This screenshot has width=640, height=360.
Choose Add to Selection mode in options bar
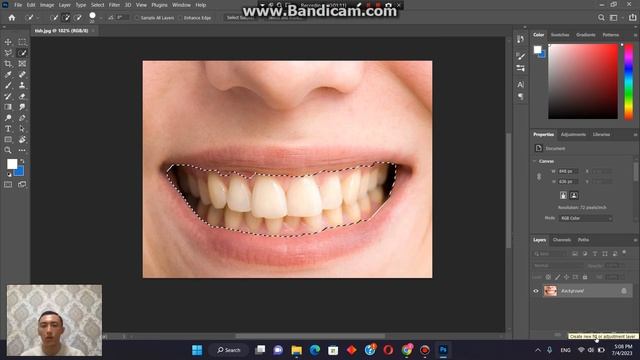tap(66, 18)
